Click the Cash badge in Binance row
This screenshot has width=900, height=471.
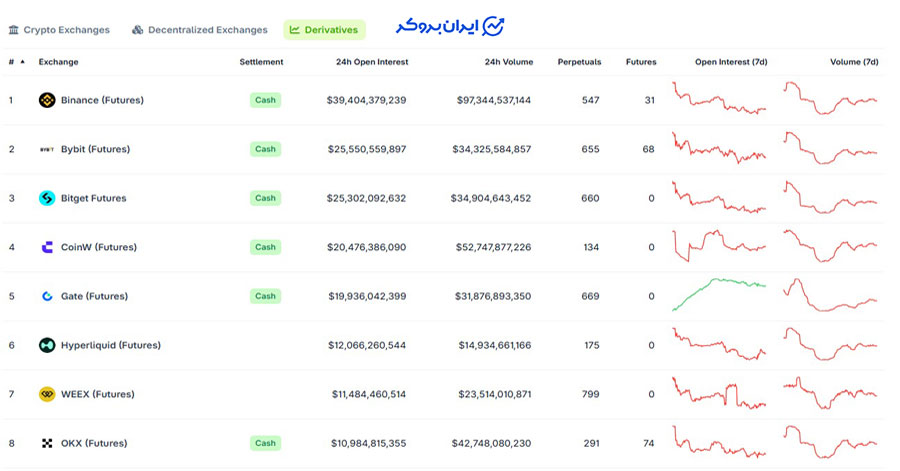(265, 100)
